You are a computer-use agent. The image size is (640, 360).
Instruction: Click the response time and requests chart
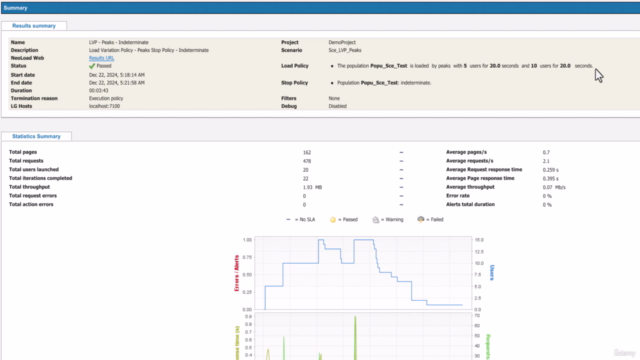click(x=363, y=337)
